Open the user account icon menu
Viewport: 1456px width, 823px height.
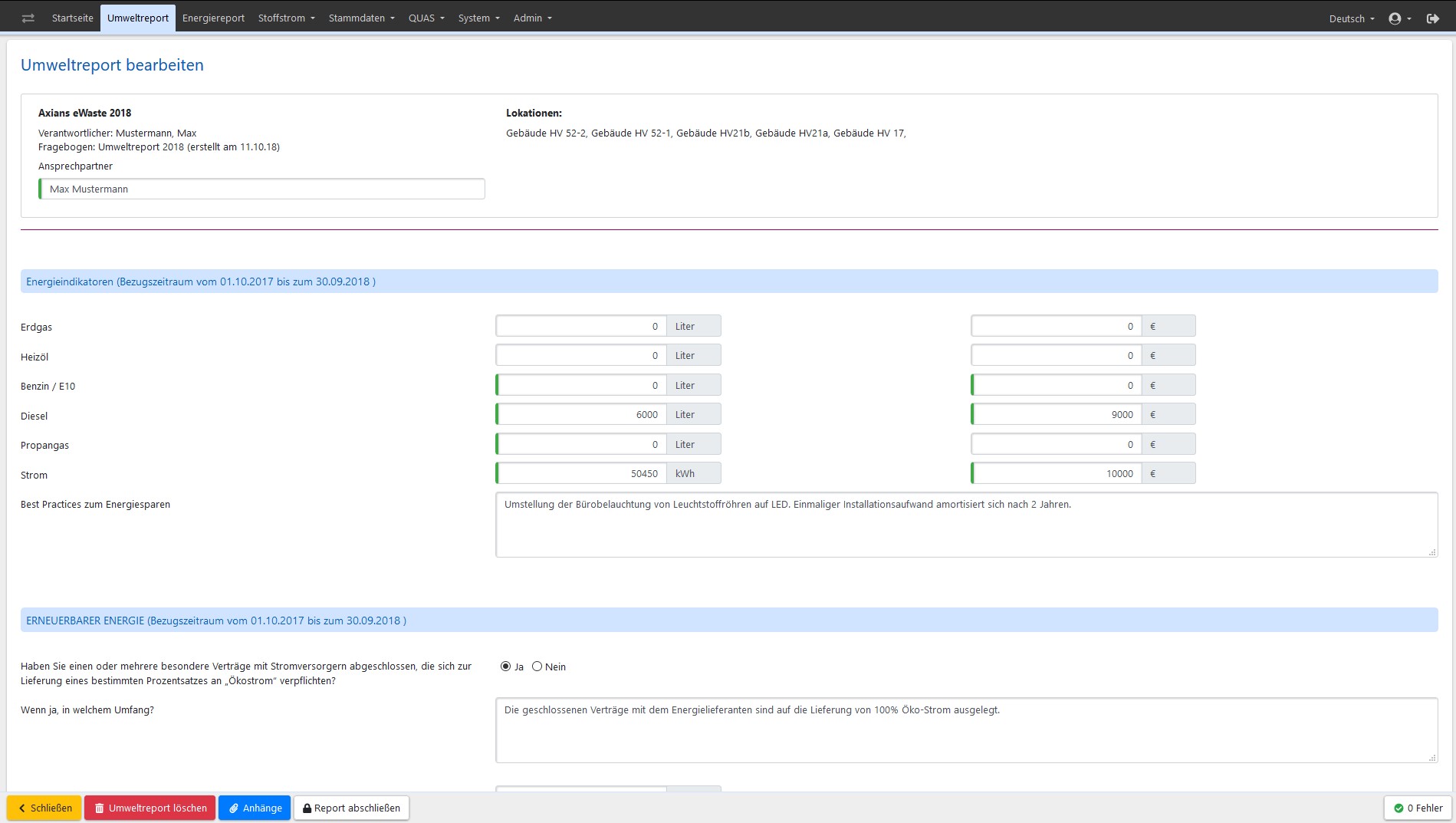[x=1400, y=18]
